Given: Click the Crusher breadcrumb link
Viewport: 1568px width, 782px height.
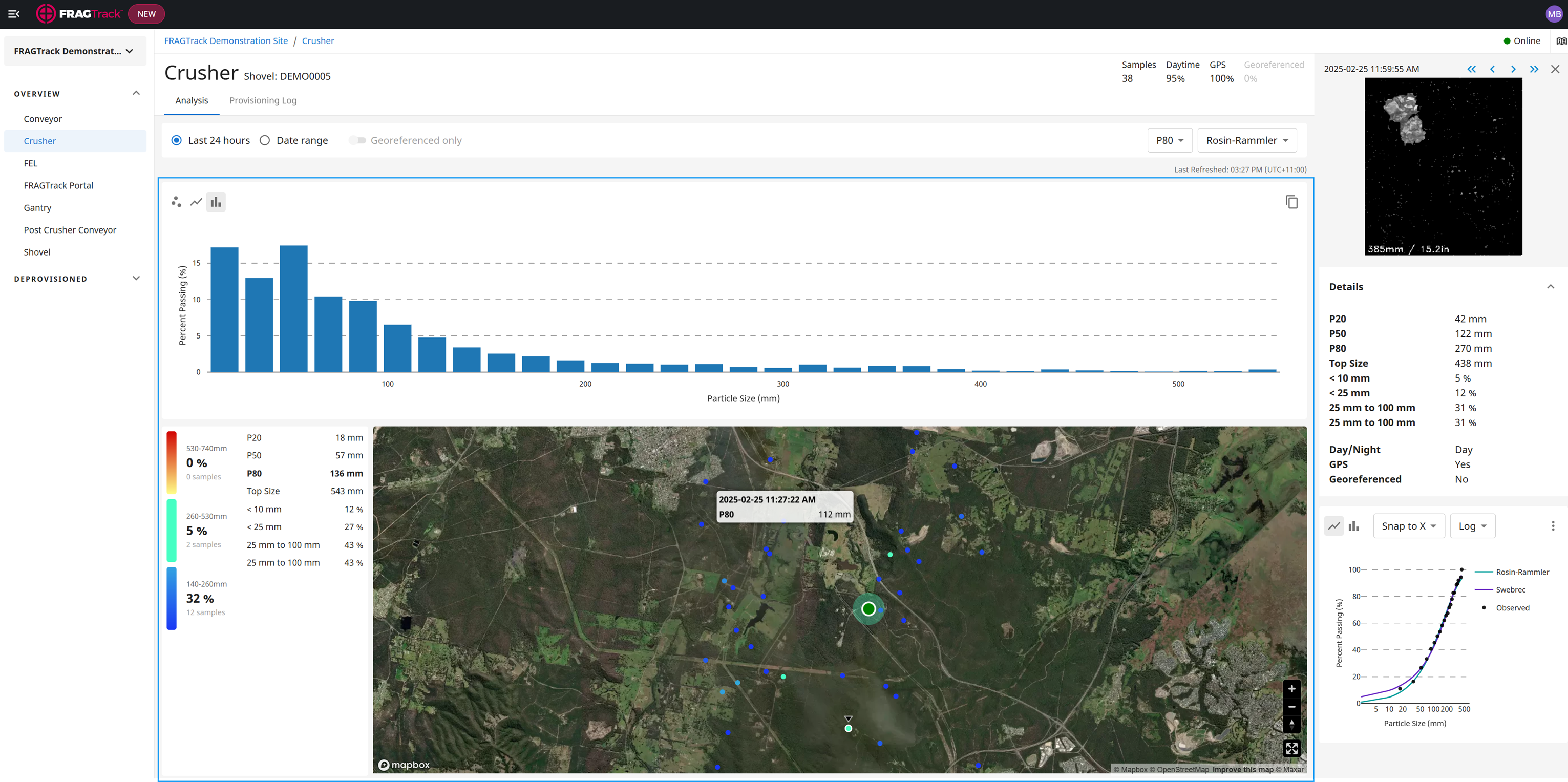Looking at the screenshot, I should coord(317,41).
